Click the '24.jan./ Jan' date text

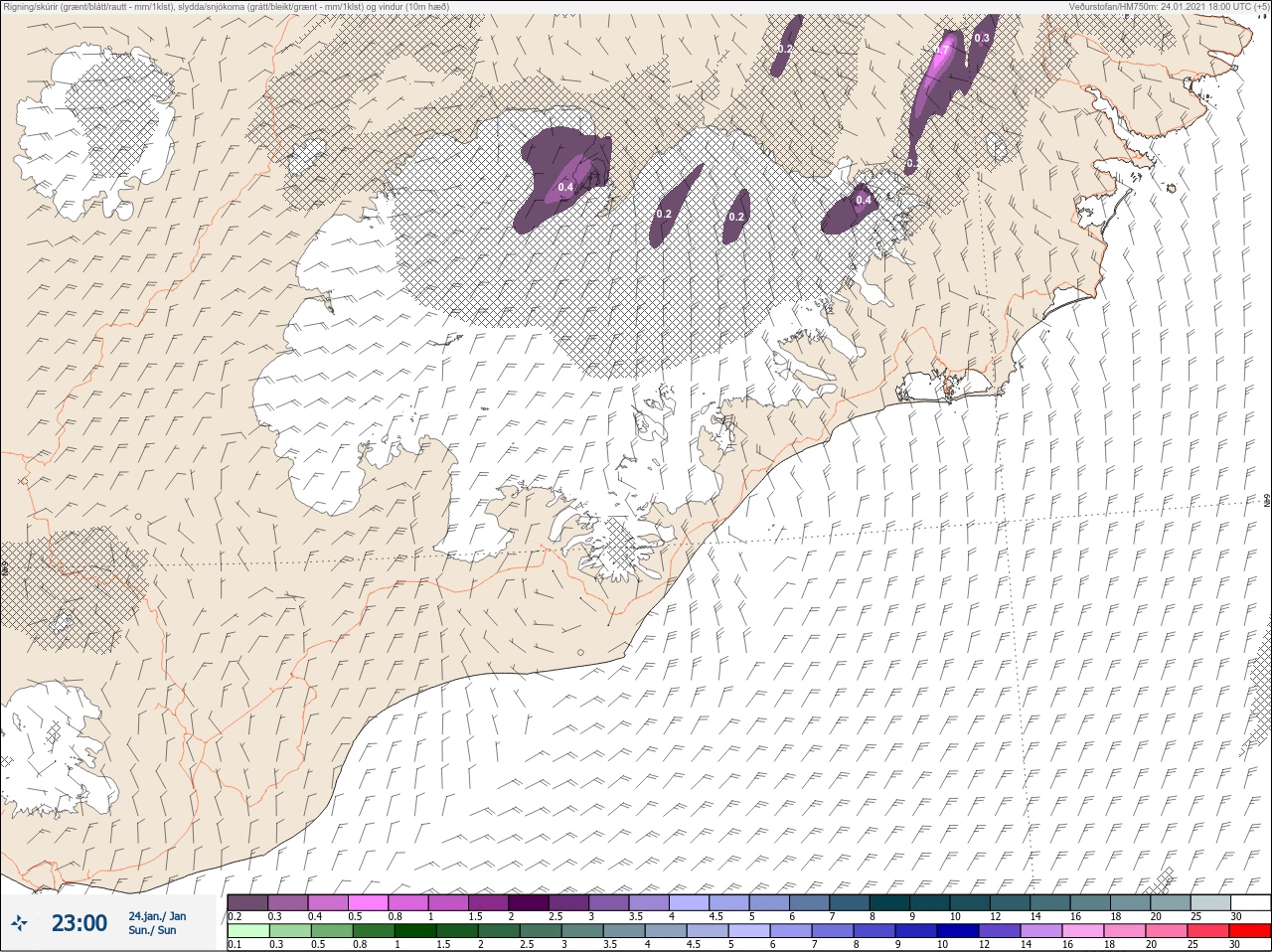[x=157, y=915]
